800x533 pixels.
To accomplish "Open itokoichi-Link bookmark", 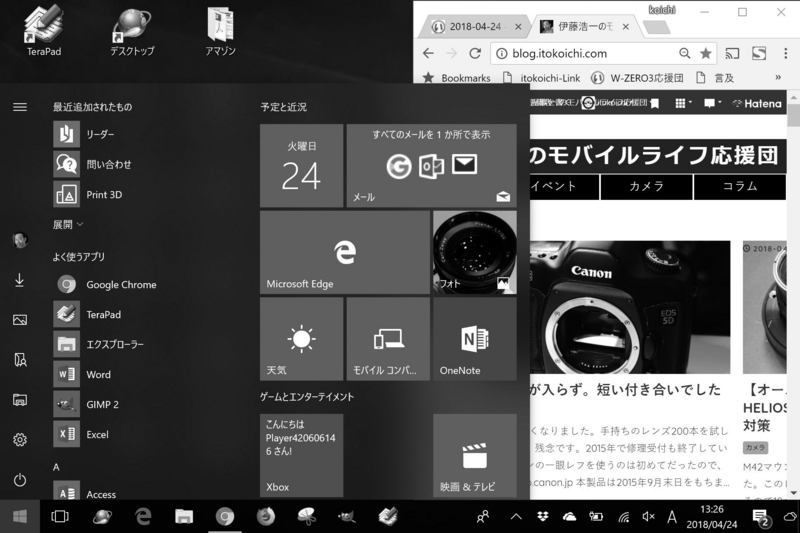I will click(542, 78).
